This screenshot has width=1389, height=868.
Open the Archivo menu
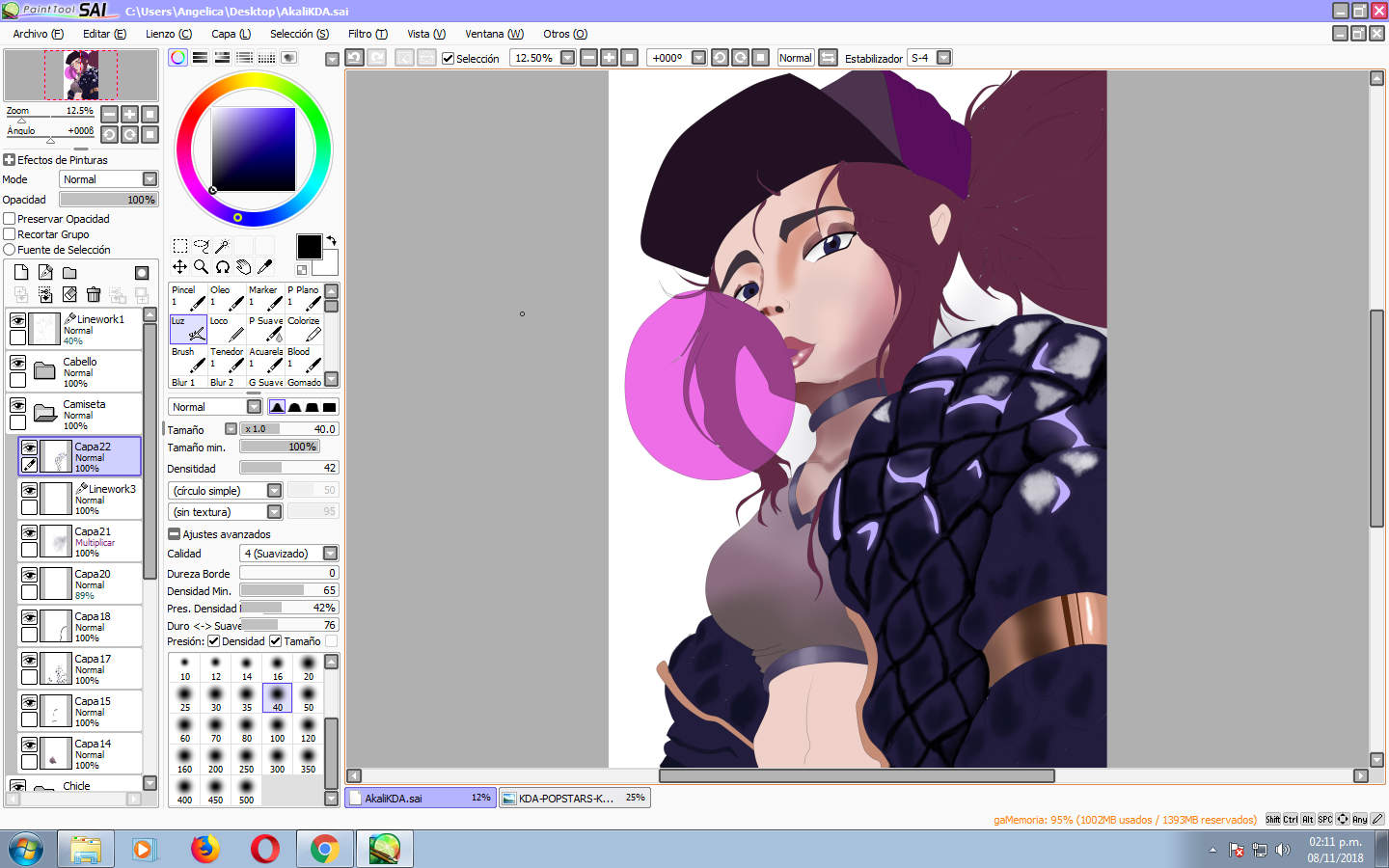point(39,34)
